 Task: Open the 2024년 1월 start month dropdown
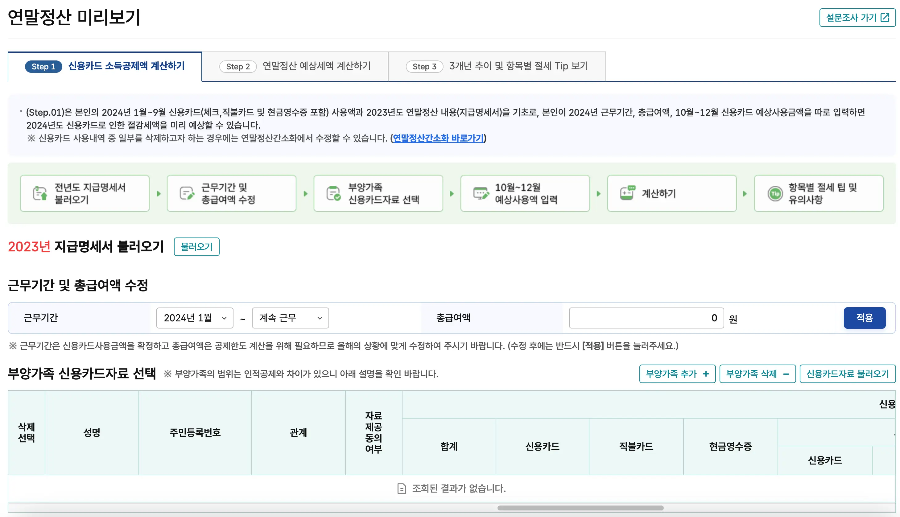coord(195,318)
